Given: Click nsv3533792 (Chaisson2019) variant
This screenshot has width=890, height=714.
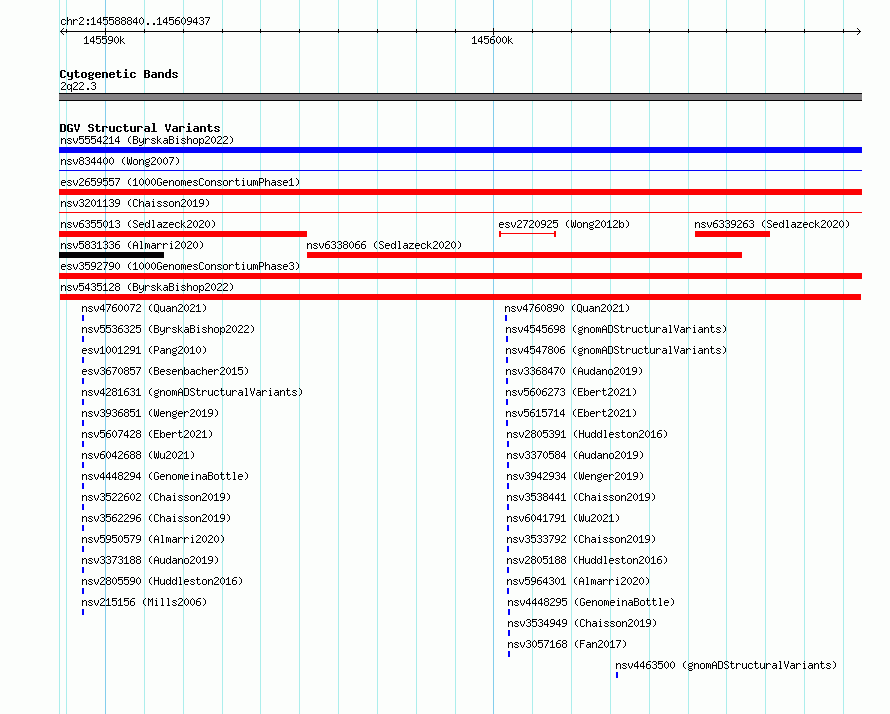Looking at the screenshot, I should [581, 539].
